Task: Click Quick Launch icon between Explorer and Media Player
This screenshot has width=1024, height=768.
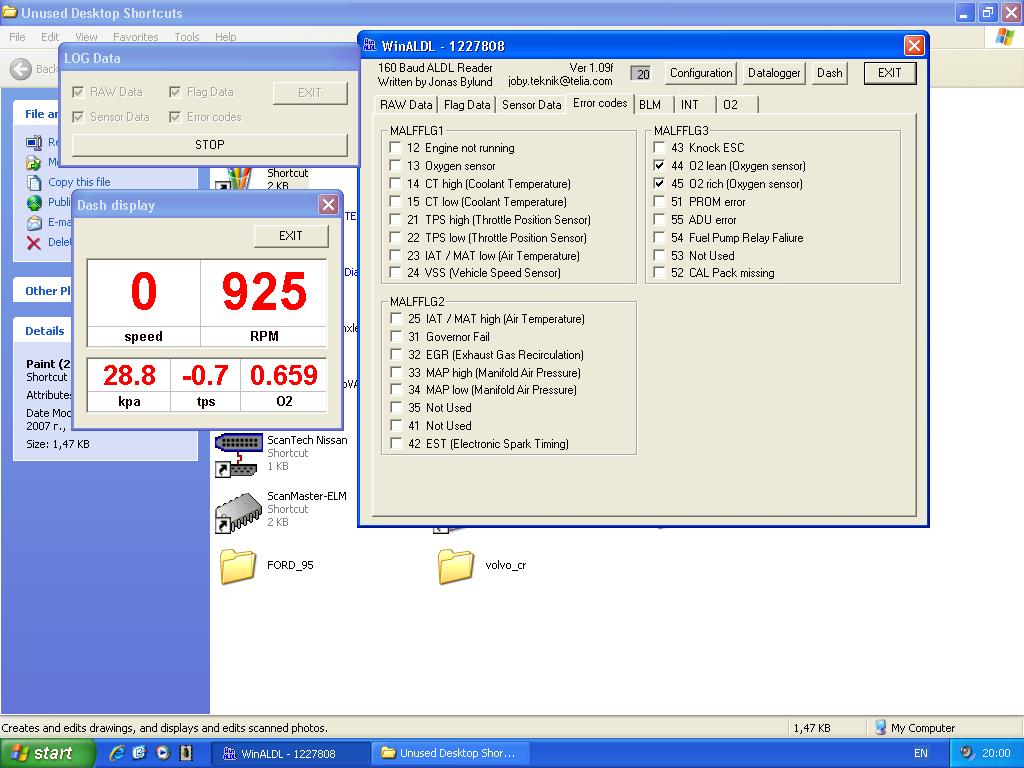Action: pyautogui.click(x=140, y=753)
